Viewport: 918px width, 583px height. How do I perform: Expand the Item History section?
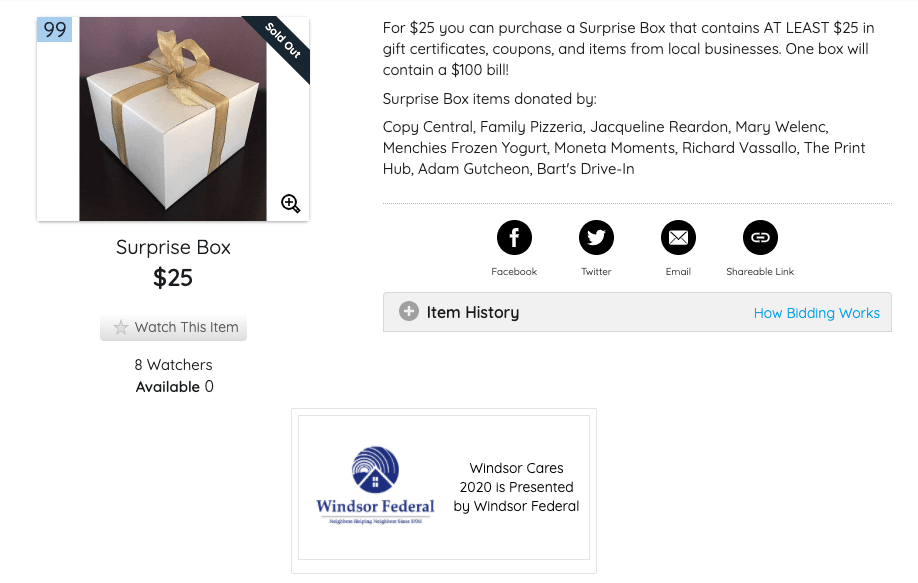point(472,312)
